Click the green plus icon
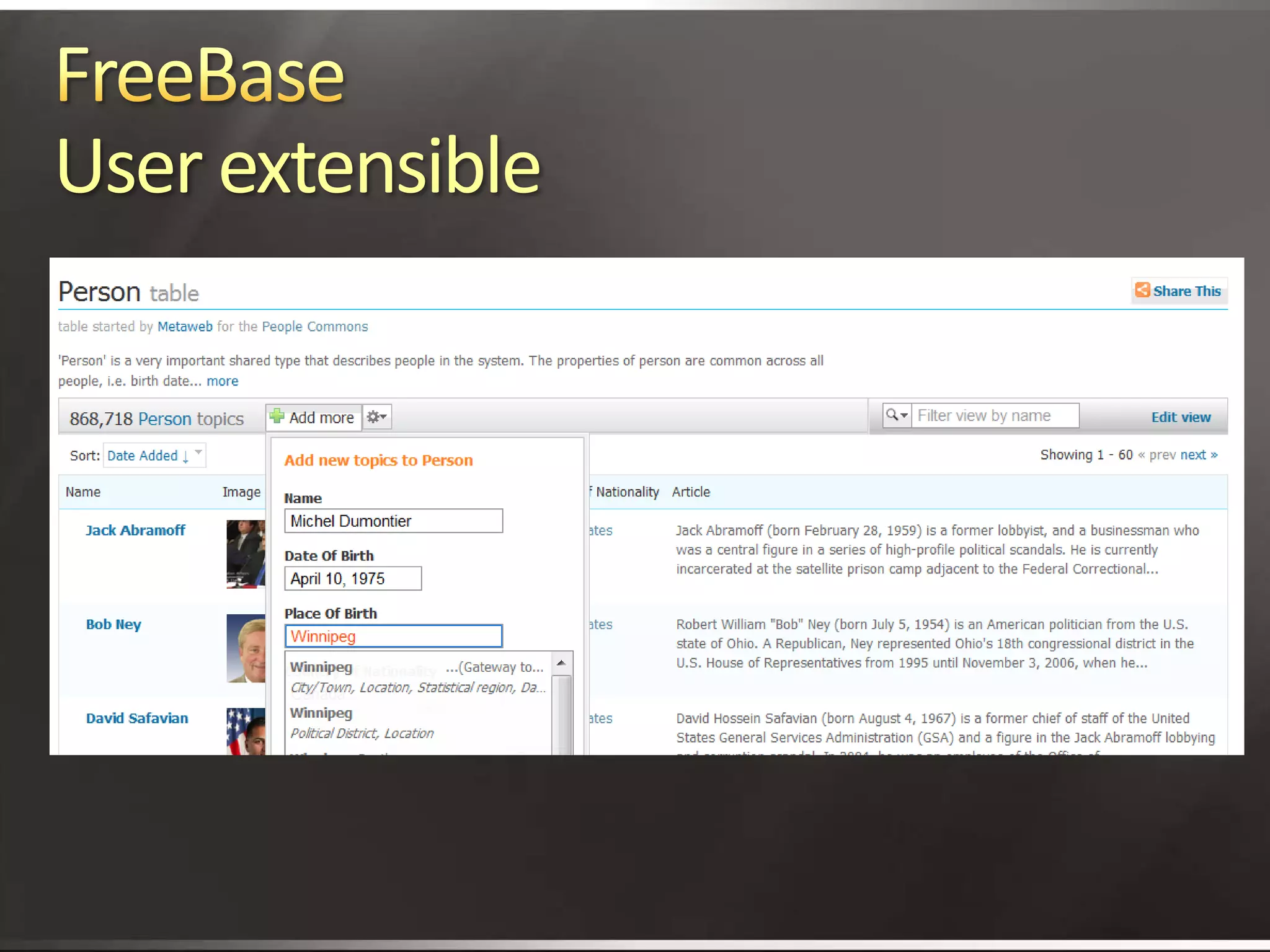1270x952 pixels. pyautogui.click(x=277, y=416)
